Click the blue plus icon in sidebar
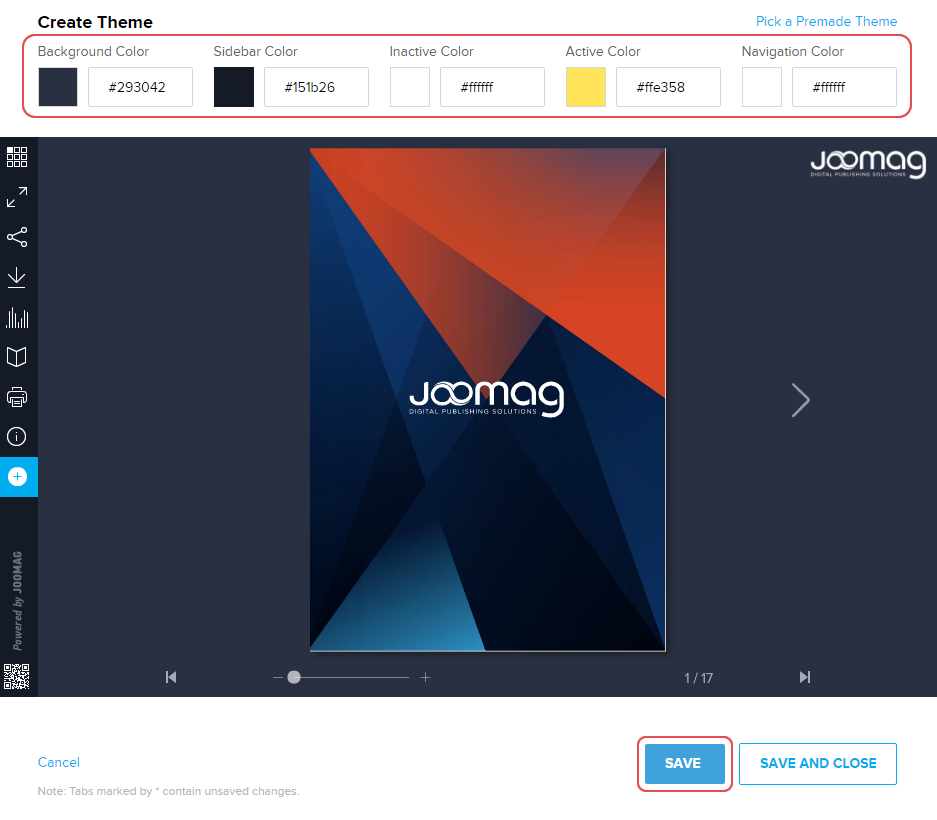This screenshot has width=937, height=820. tap(17, 477)
